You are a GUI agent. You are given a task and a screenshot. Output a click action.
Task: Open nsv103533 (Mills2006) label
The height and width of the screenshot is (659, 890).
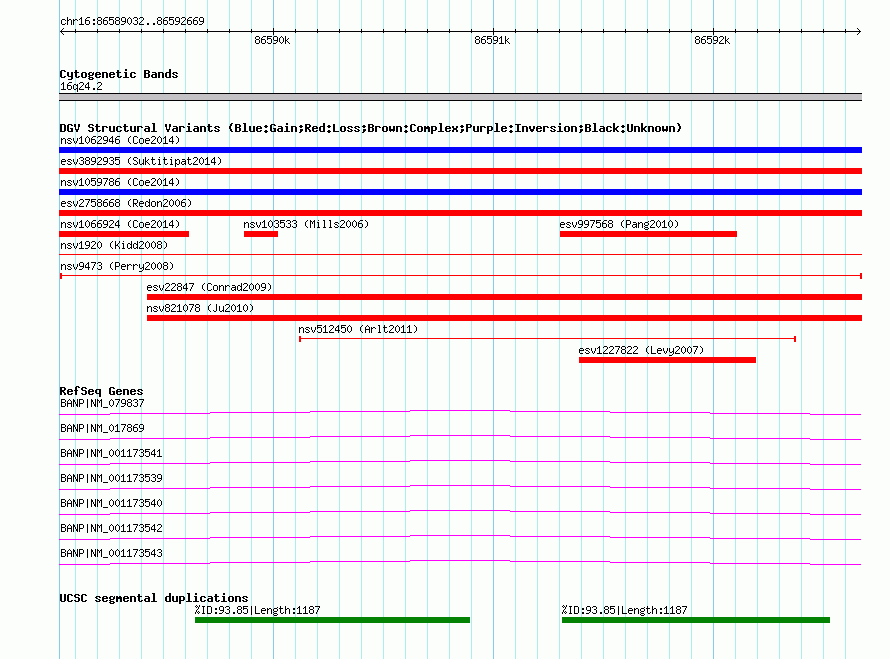(x=306, y=224)
